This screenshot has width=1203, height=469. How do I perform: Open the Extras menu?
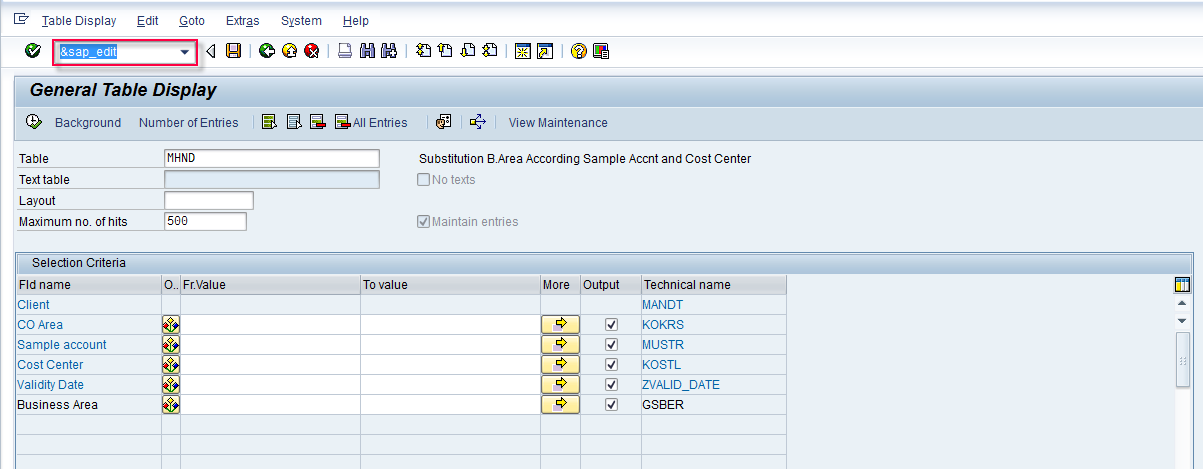pyautogui.click(x=243, y=20)
